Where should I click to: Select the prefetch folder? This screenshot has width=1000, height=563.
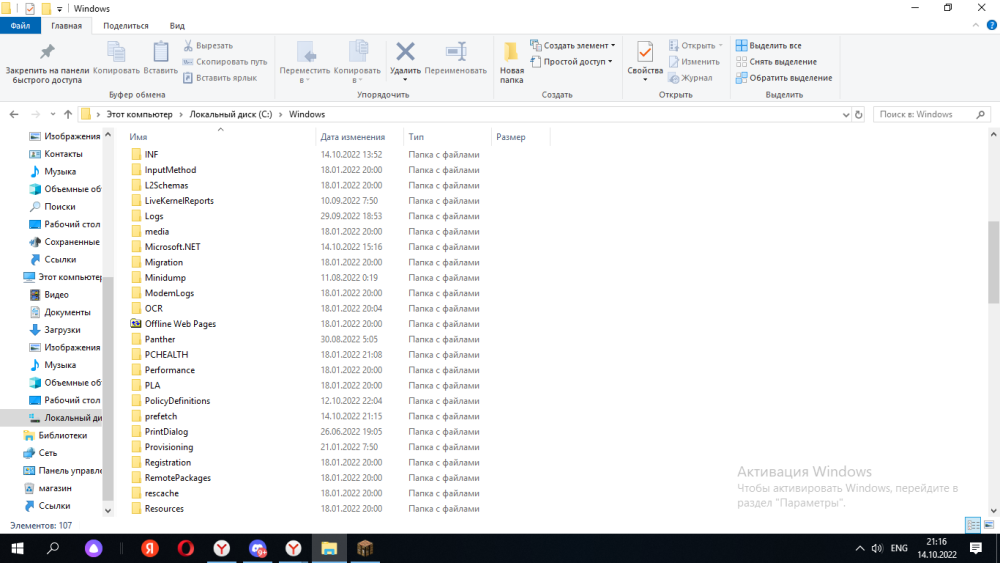click(x=161, y=416)
